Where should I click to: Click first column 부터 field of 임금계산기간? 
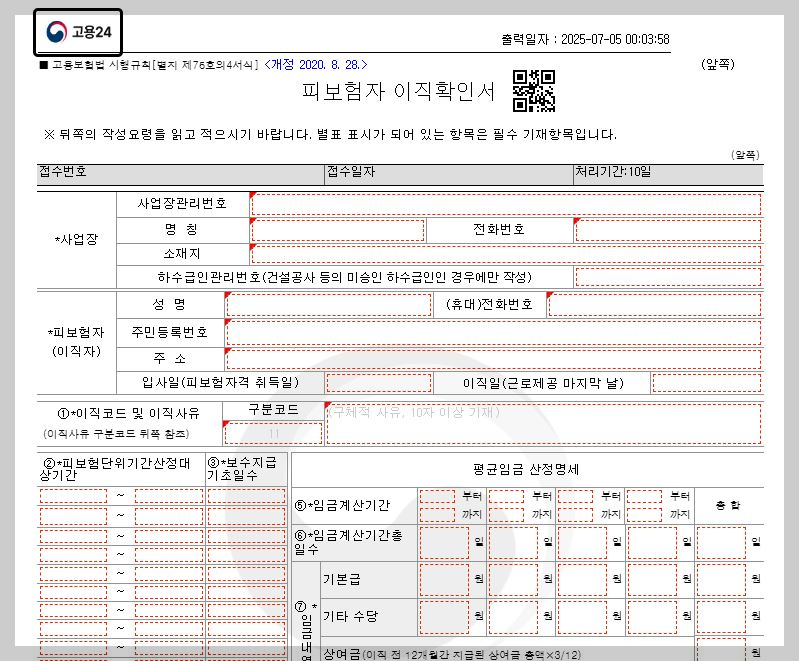[437, 496]
